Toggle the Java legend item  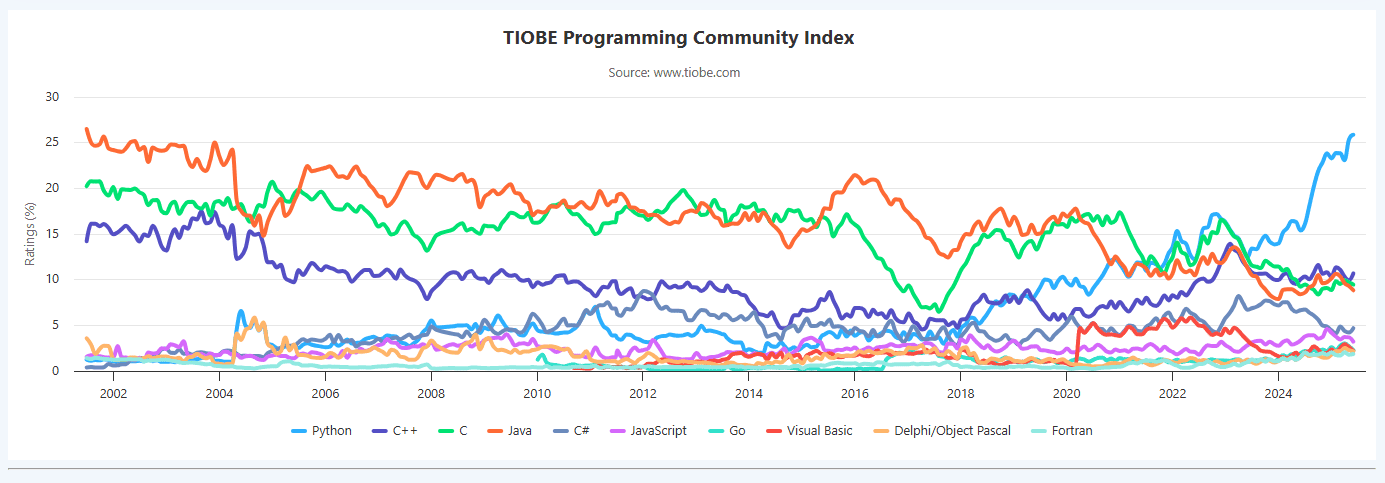[510, 431]
